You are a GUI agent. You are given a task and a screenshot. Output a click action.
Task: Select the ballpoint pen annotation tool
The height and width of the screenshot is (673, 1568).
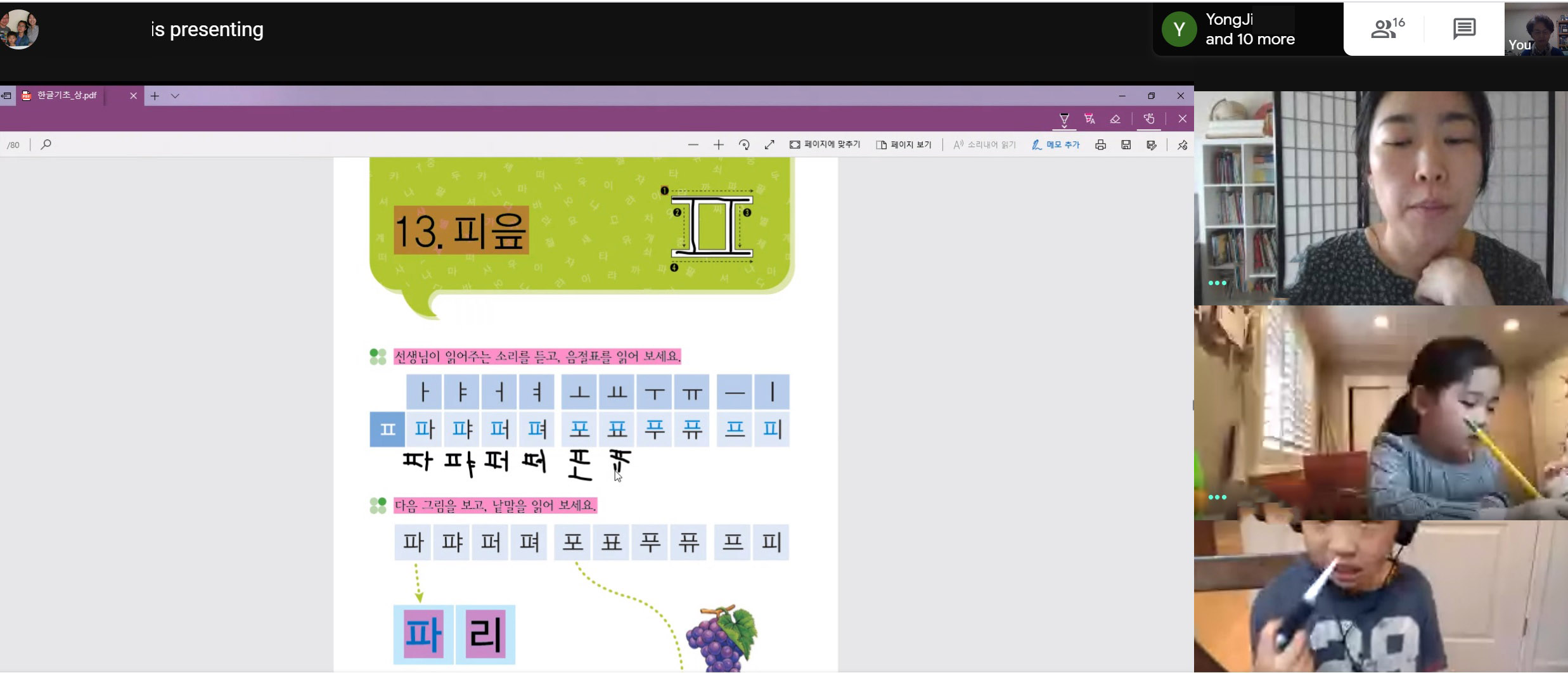1064,119
